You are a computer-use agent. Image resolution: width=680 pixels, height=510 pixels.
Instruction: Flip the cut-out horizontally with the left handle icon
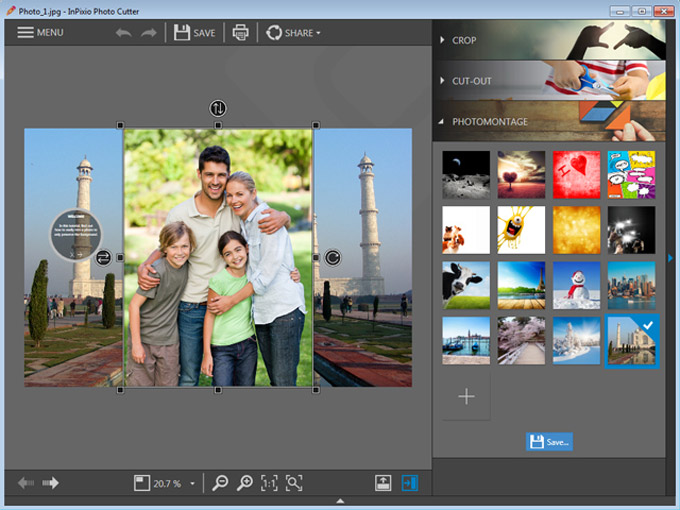pos(103,258)
